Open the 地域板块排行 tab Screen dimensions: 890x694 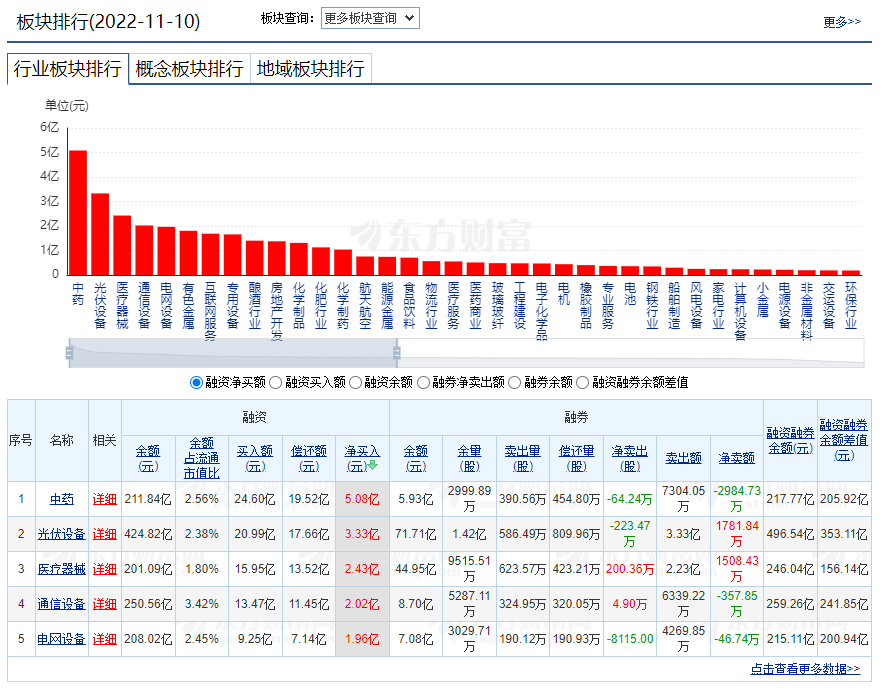[310, 69]
